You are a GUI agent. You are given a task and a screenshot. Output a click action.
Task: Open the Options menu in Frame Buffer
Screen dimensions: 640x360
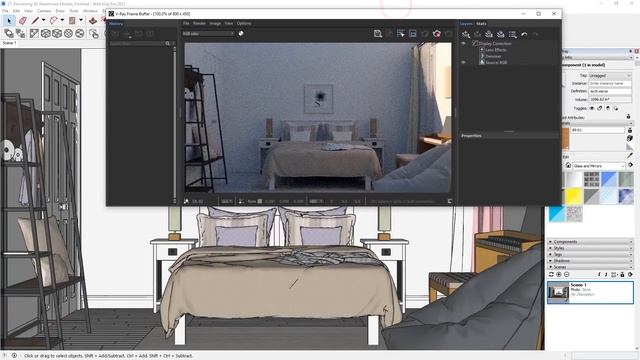pos(244,24)
